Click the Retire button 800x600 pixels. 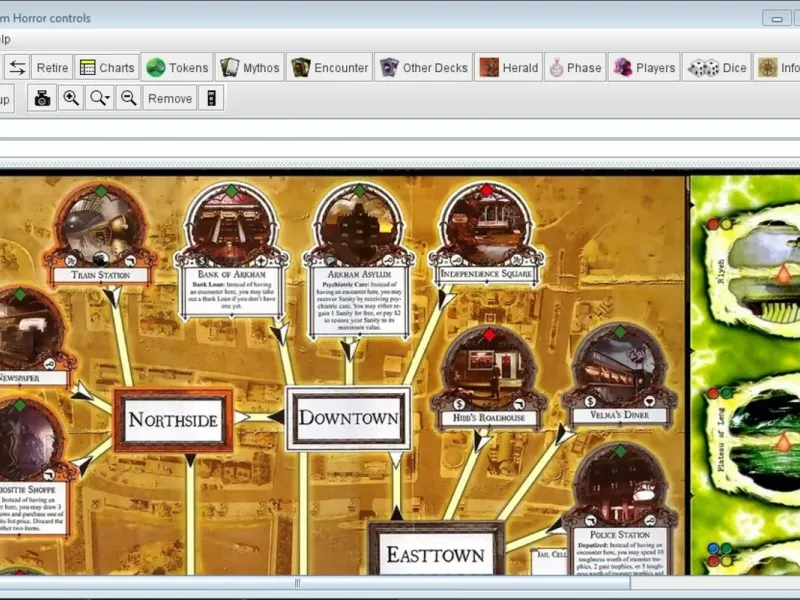point(52,67)
